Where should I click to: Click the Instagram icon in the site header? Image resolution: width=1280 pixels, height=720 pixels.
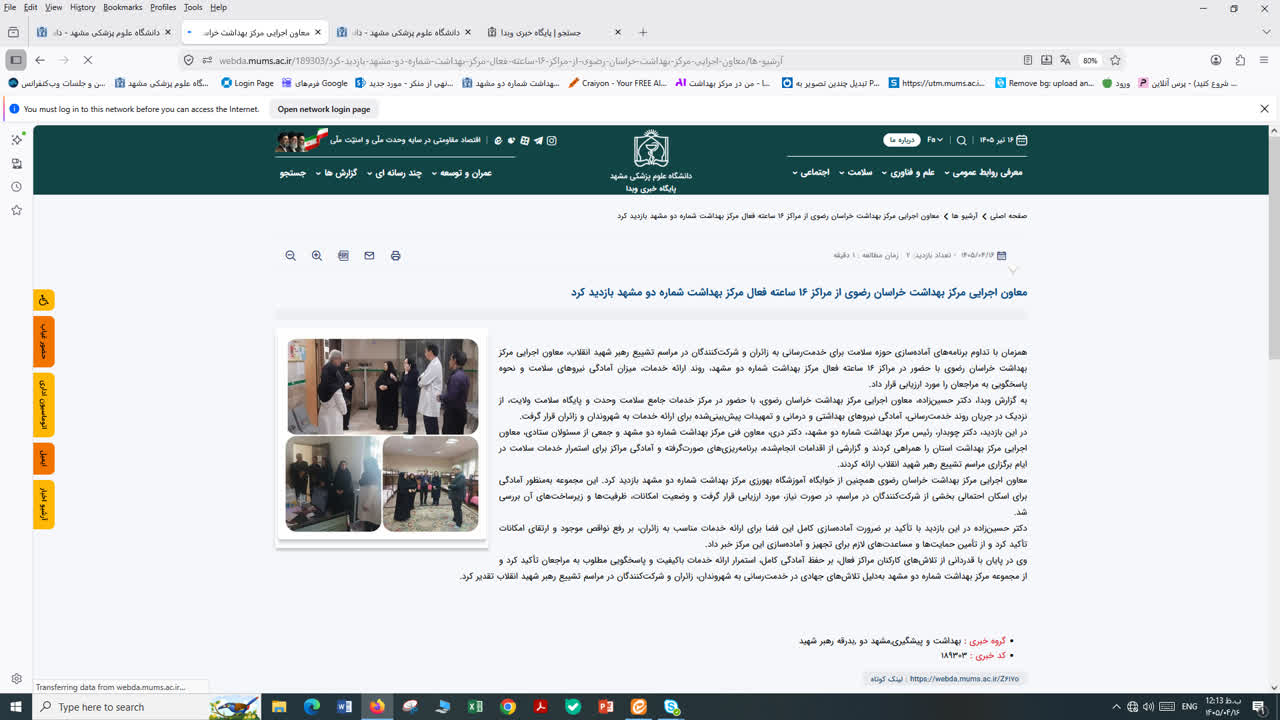coord(551,140)
